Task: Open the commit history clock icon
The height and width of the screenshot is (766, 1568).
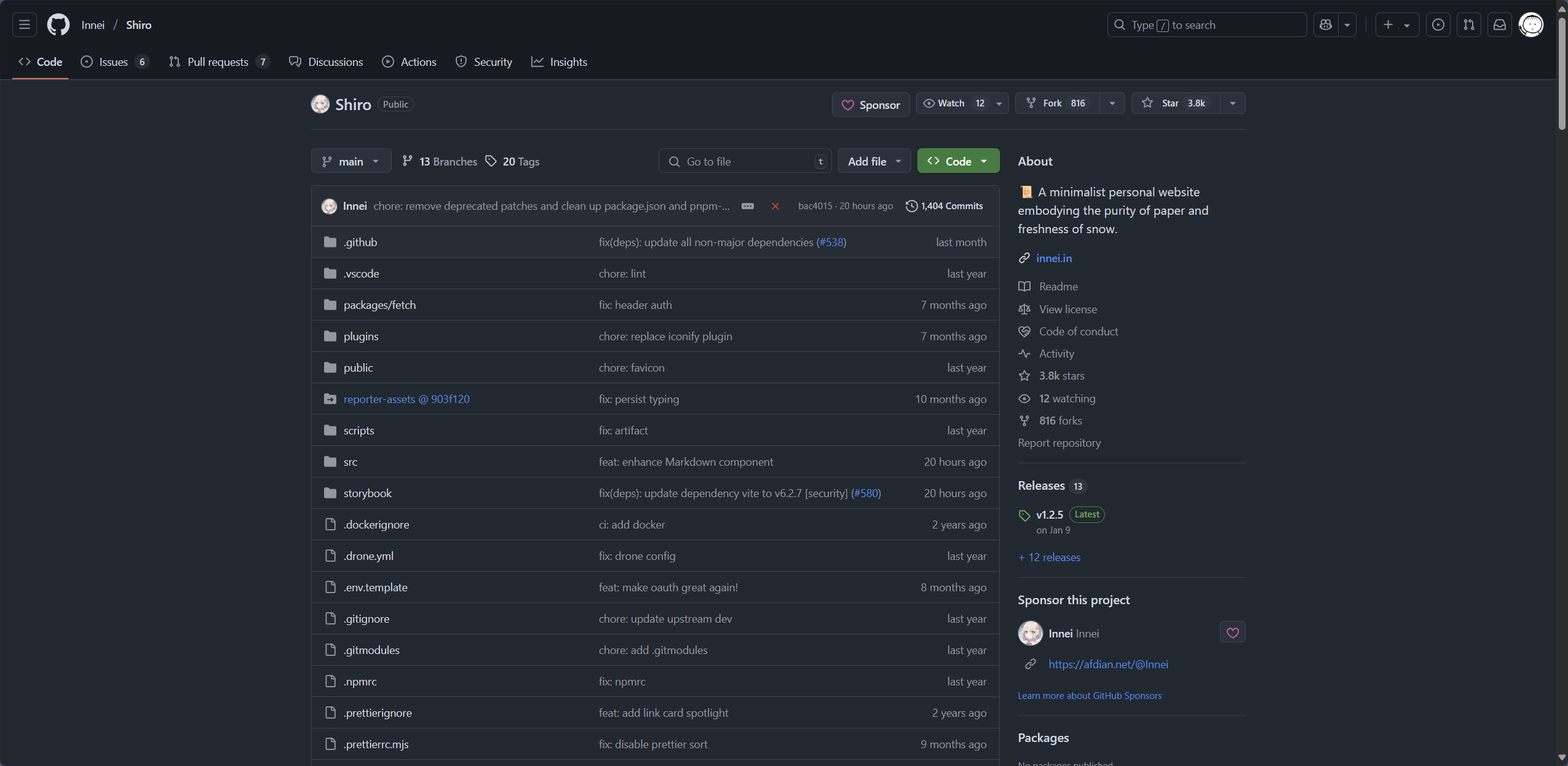Action: [911, 206]
